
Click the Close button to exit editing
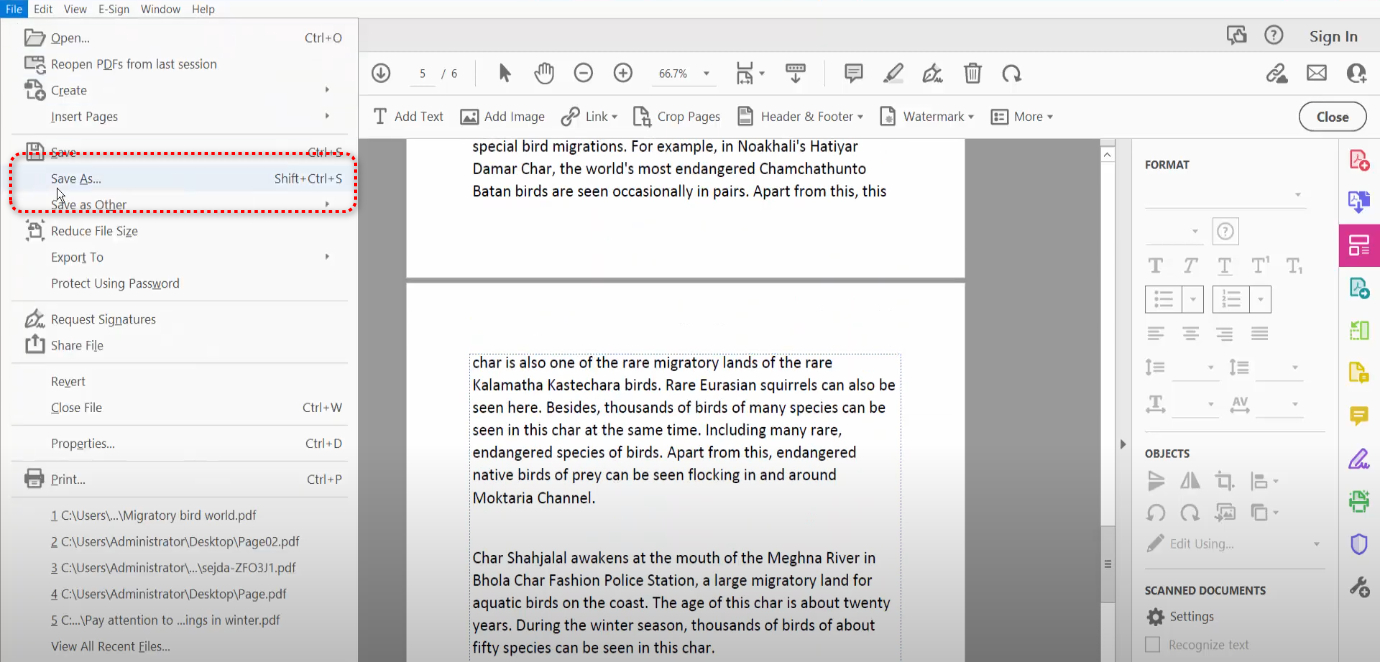pos(1332,116)
